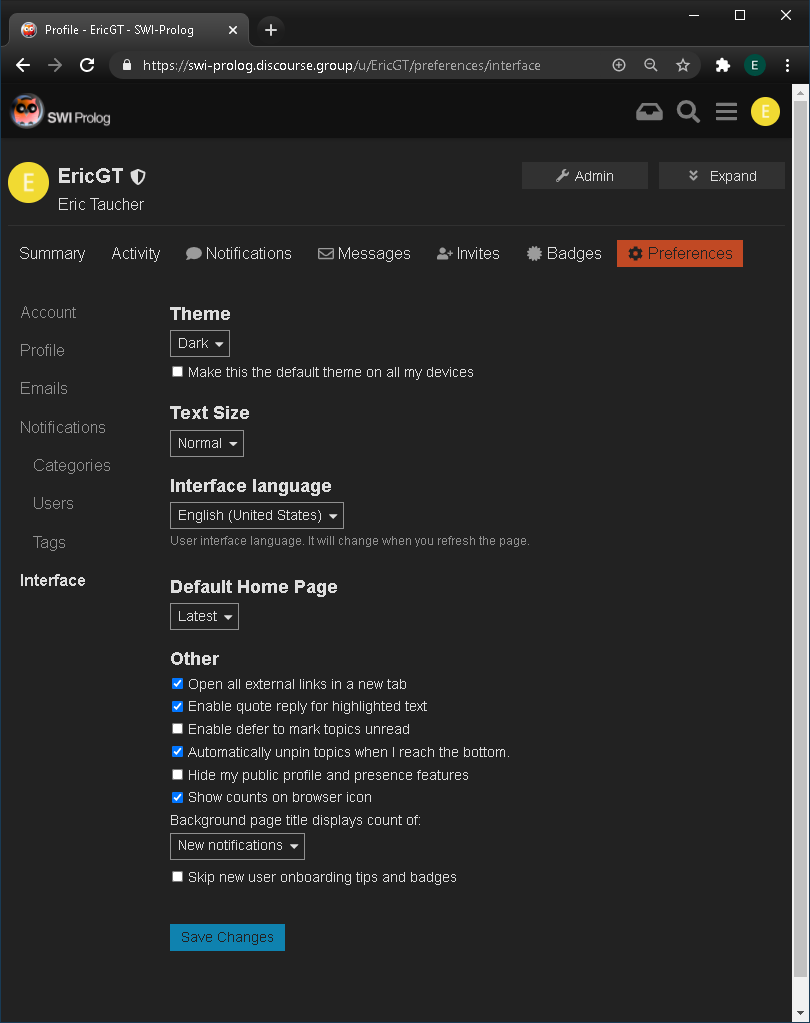Check Skip new user onboarding tips
This screenshot has width=810, height=1023.
coord(177,877)
